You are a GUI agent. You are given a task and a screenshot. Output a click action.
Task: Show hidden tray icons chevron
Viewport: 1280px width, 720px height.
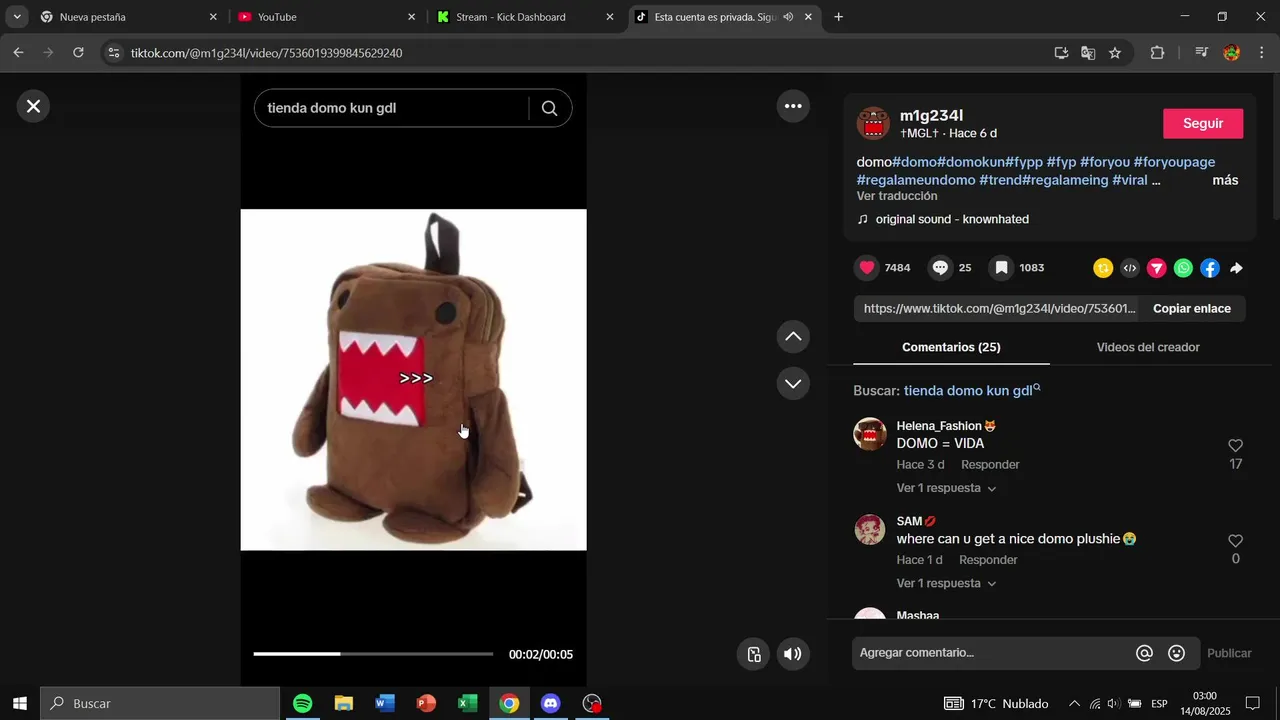(1074, 704)
